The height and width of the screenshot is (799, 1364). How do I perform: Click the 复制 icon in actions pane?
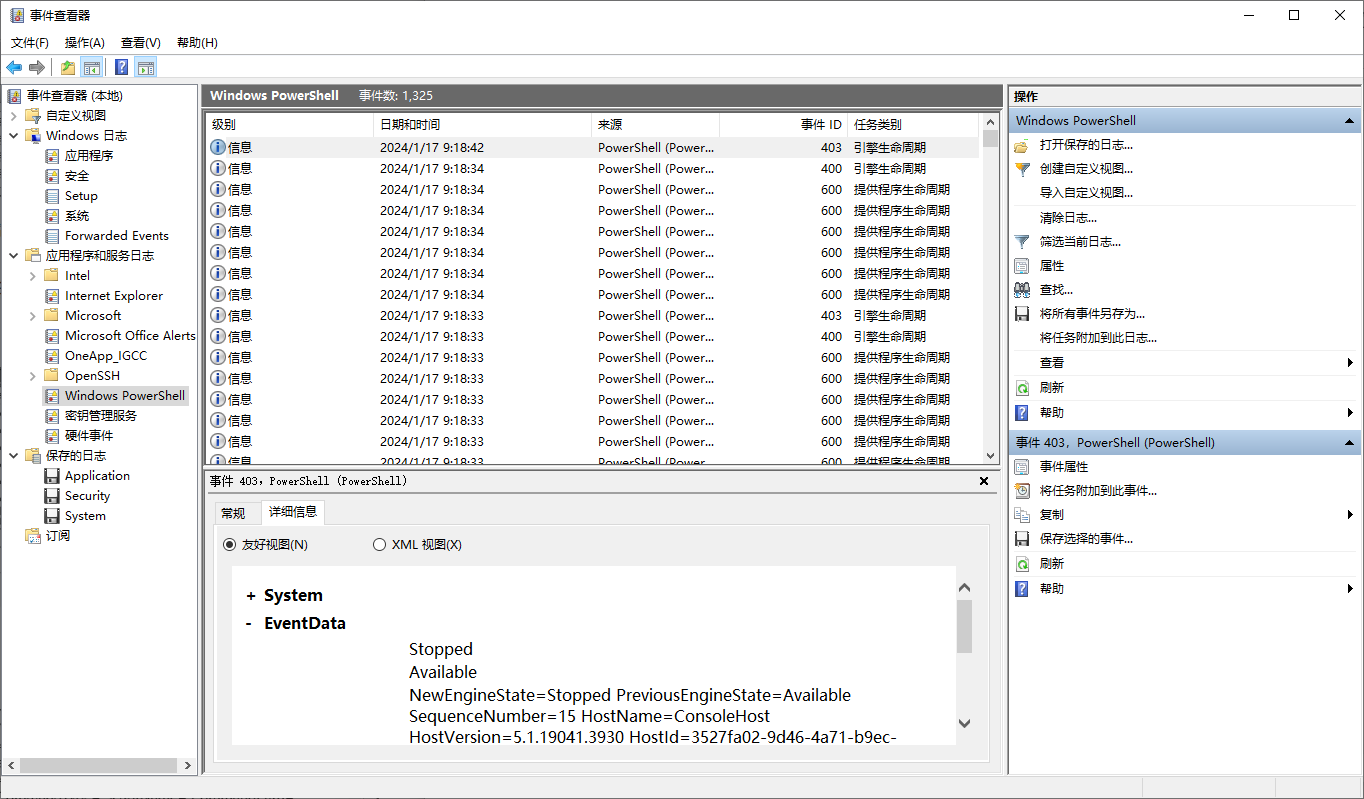1022,515
